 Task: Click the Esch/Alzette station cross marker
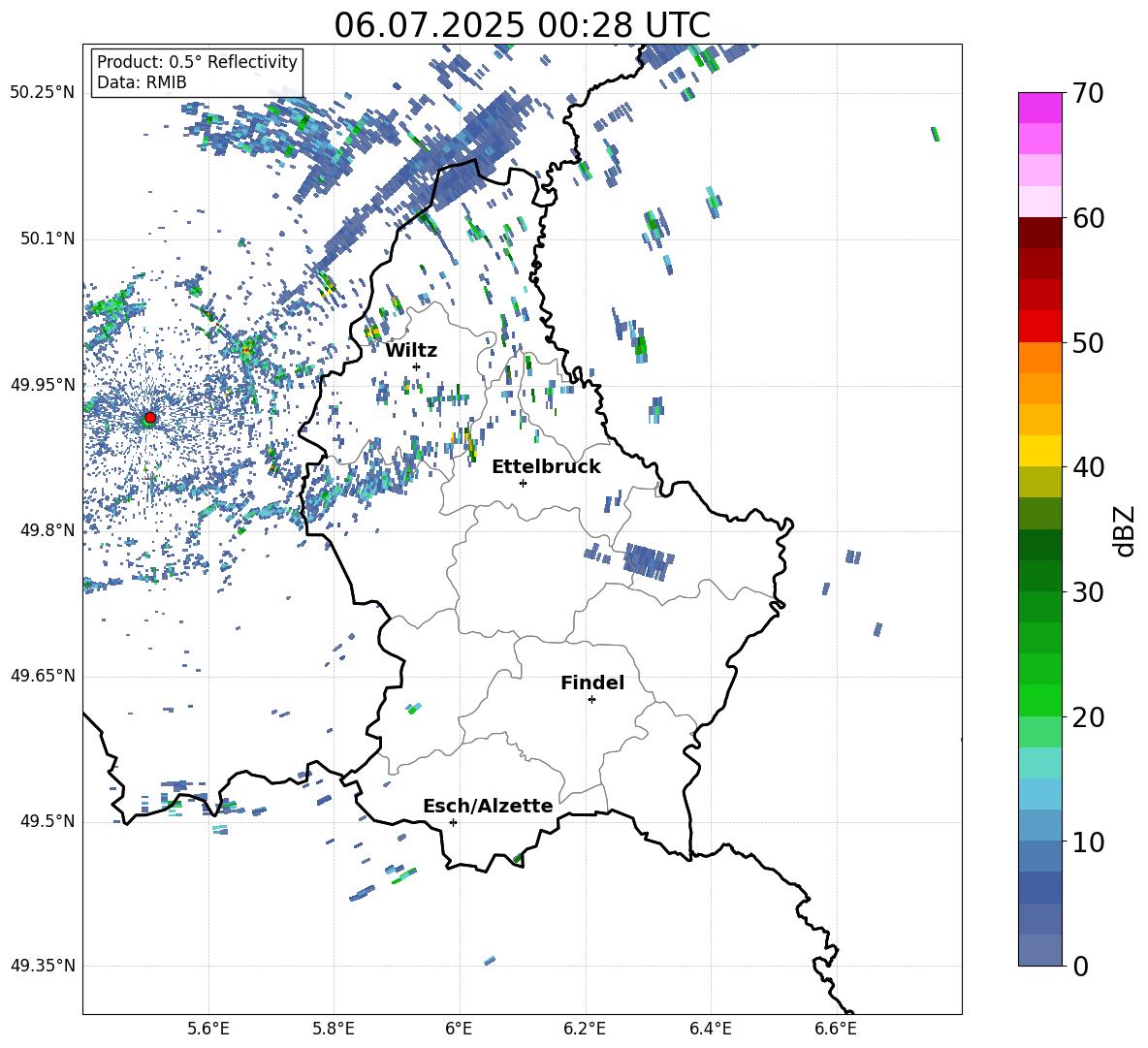453,822
